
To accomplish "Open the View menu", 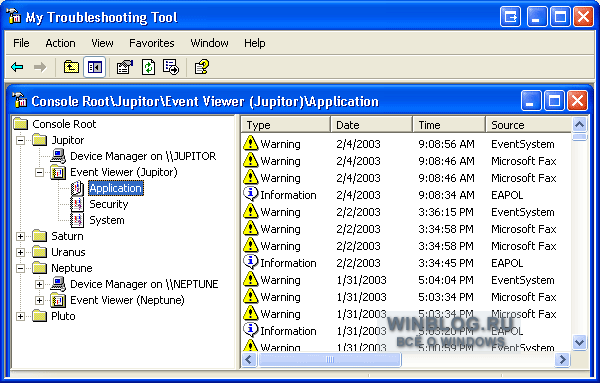I will tap(102, 43).
